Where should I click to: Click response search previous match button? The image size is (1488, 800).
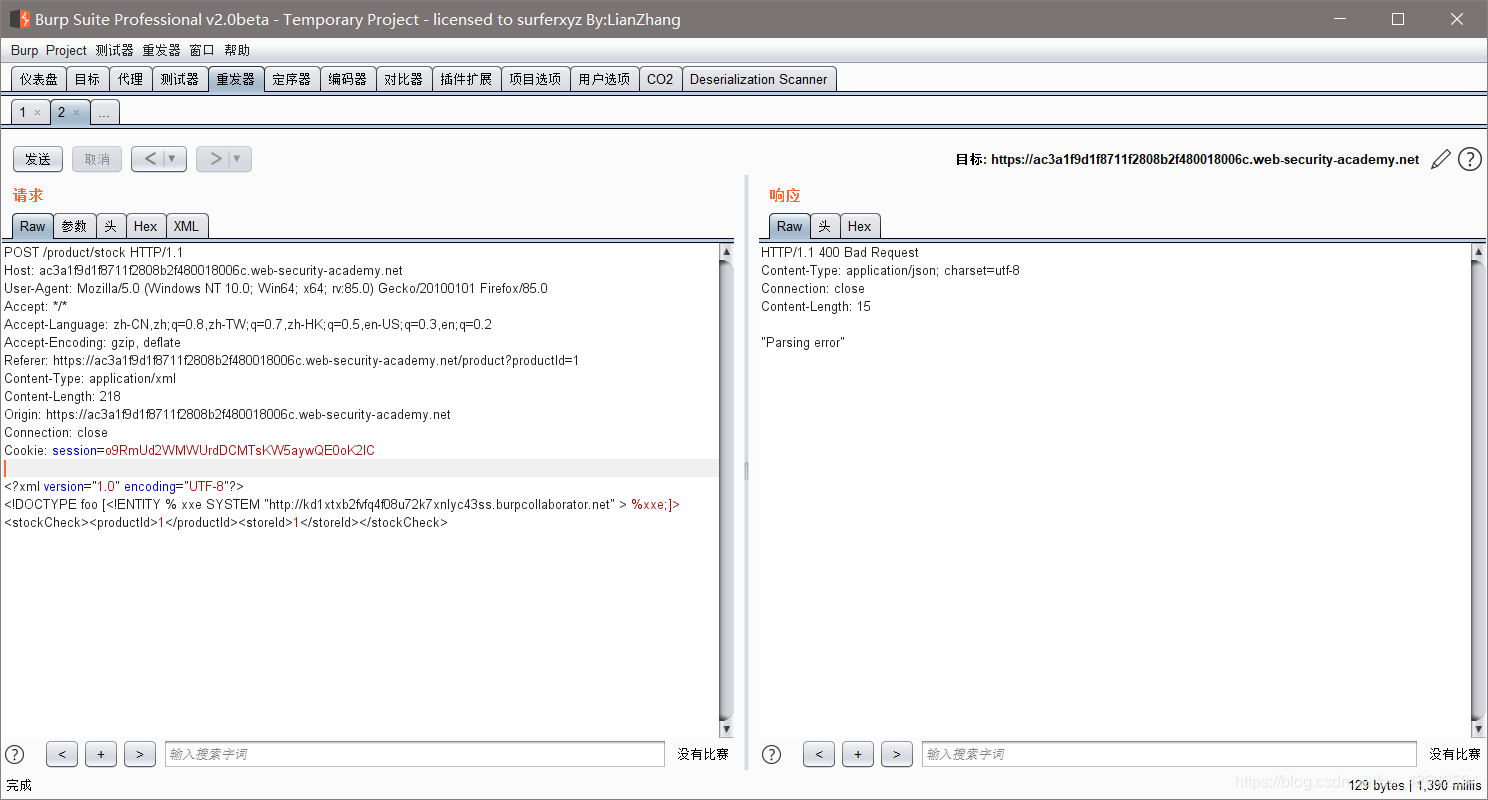818,754
